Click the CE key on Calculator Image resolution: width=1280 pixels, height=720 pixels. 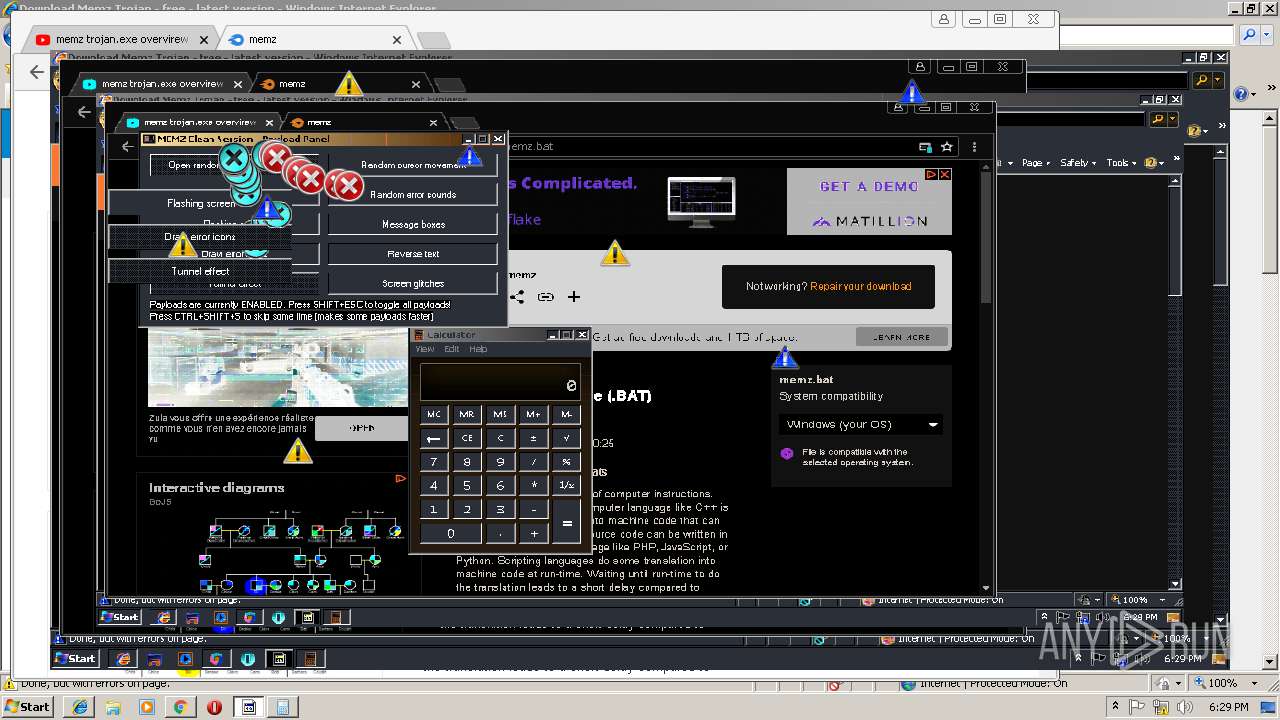[466, 438]
